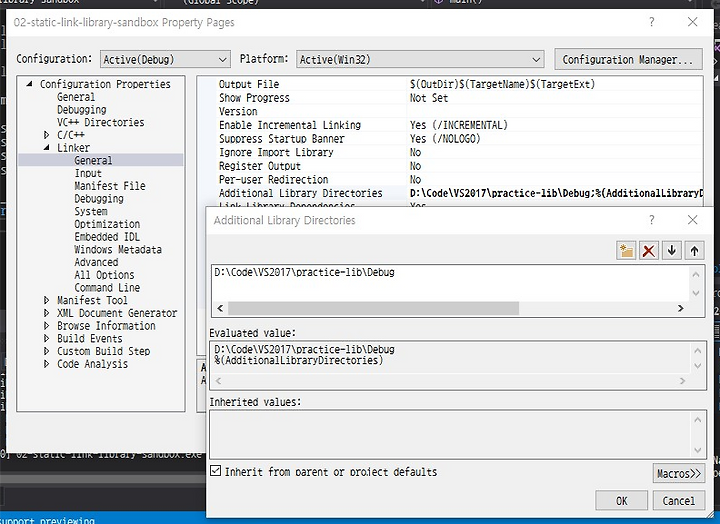The image size is (720, 524).
Task: Click Cancel in Additional Library Directories dialog
Action: [x=679, y=501]
